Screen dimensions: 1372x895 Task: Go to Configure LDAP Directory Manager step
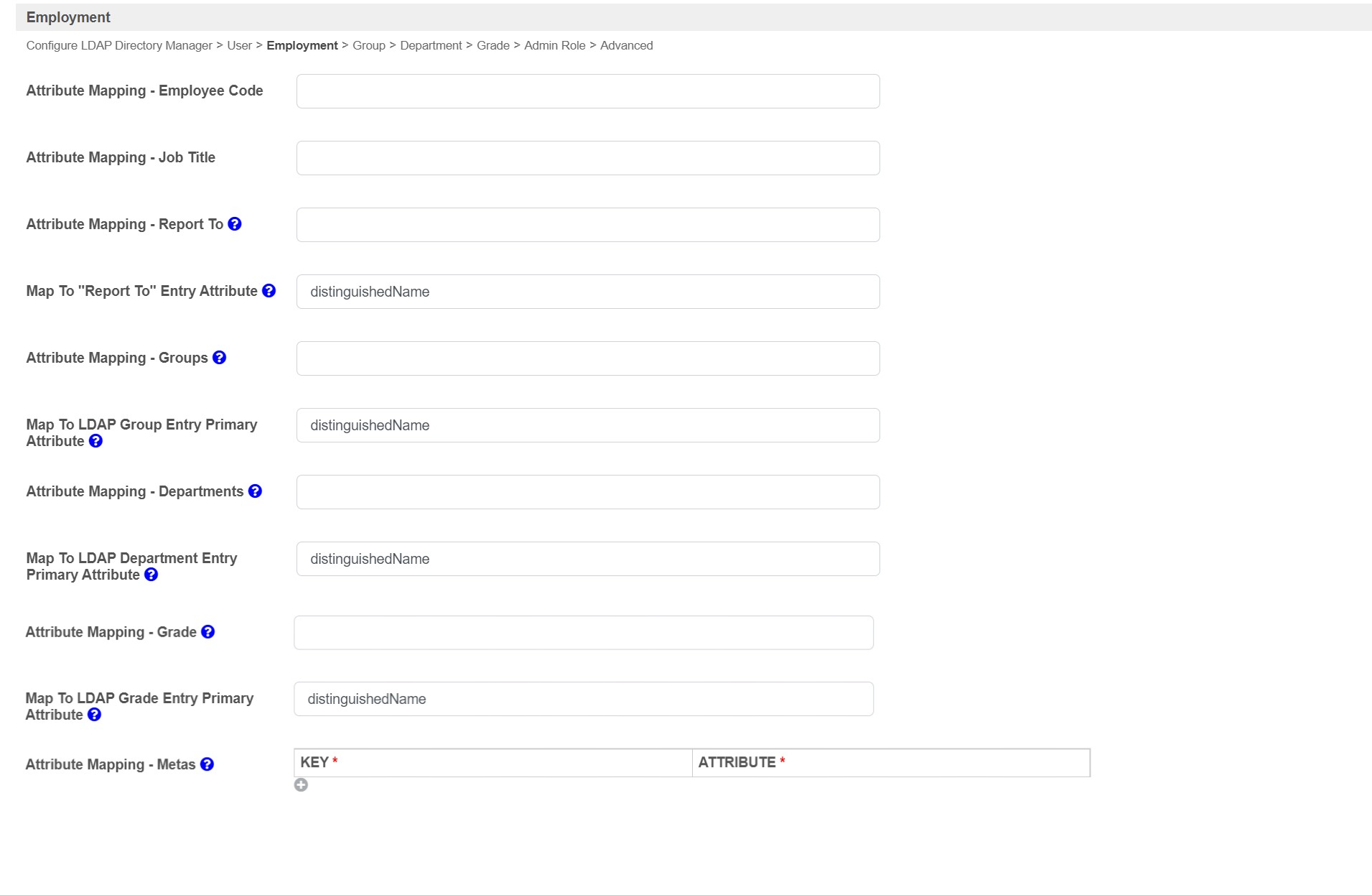[119, 45]
